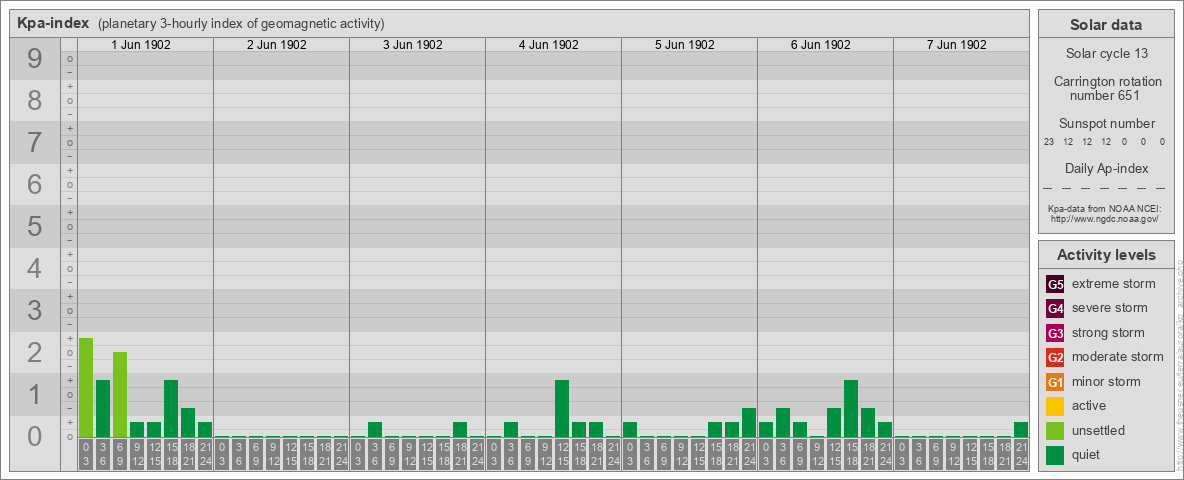Click the Carrington rotation number 651 text
1184x480 pixels.
[x=1107, y=88]
